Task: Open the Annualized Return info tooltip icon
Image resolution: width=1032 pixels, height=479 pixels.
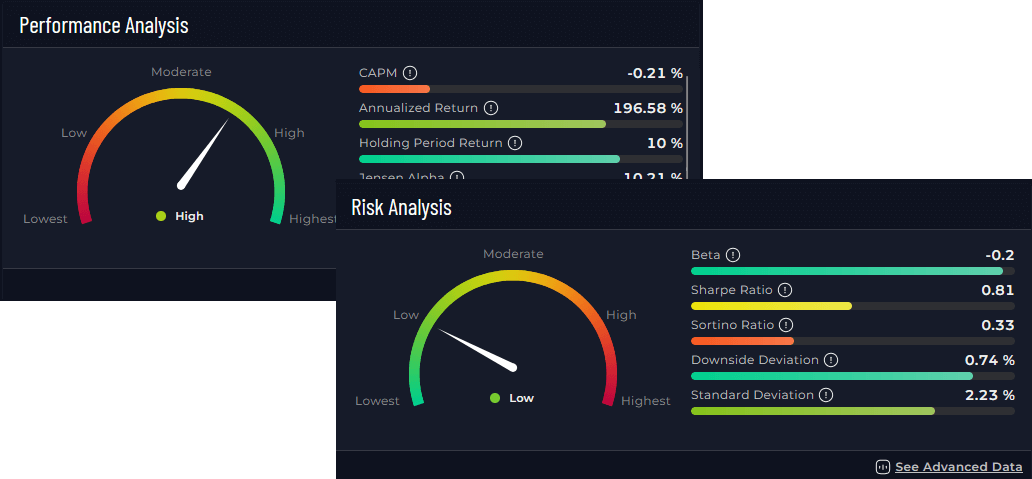Action: [x=490, y=108]
